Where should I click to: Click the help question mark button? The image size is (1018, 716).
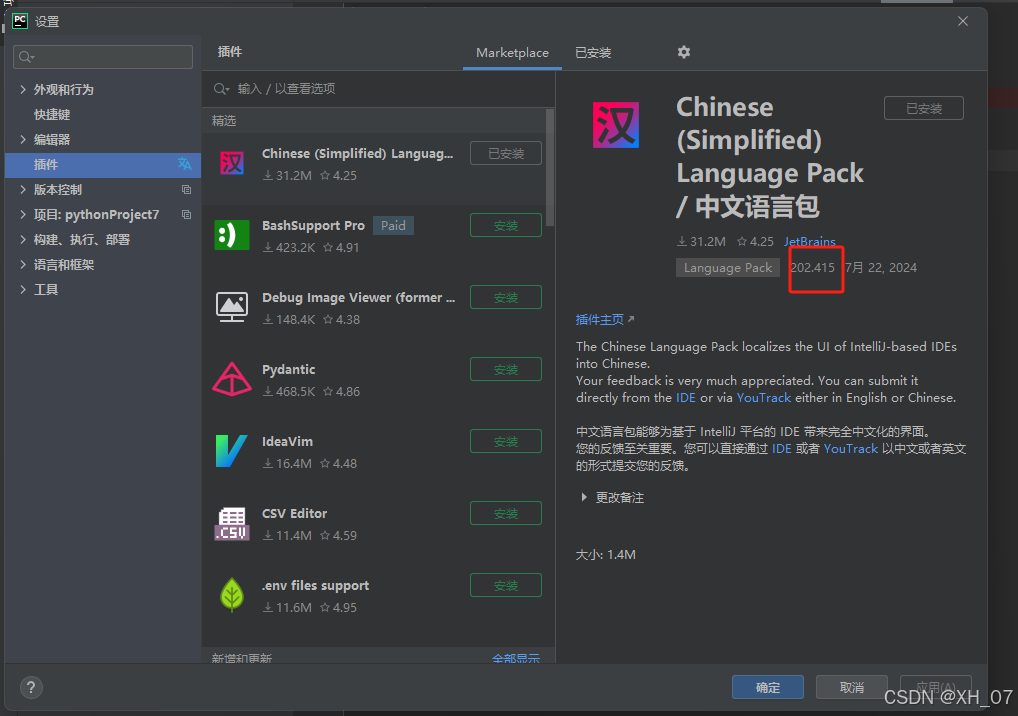coord(31,687)
